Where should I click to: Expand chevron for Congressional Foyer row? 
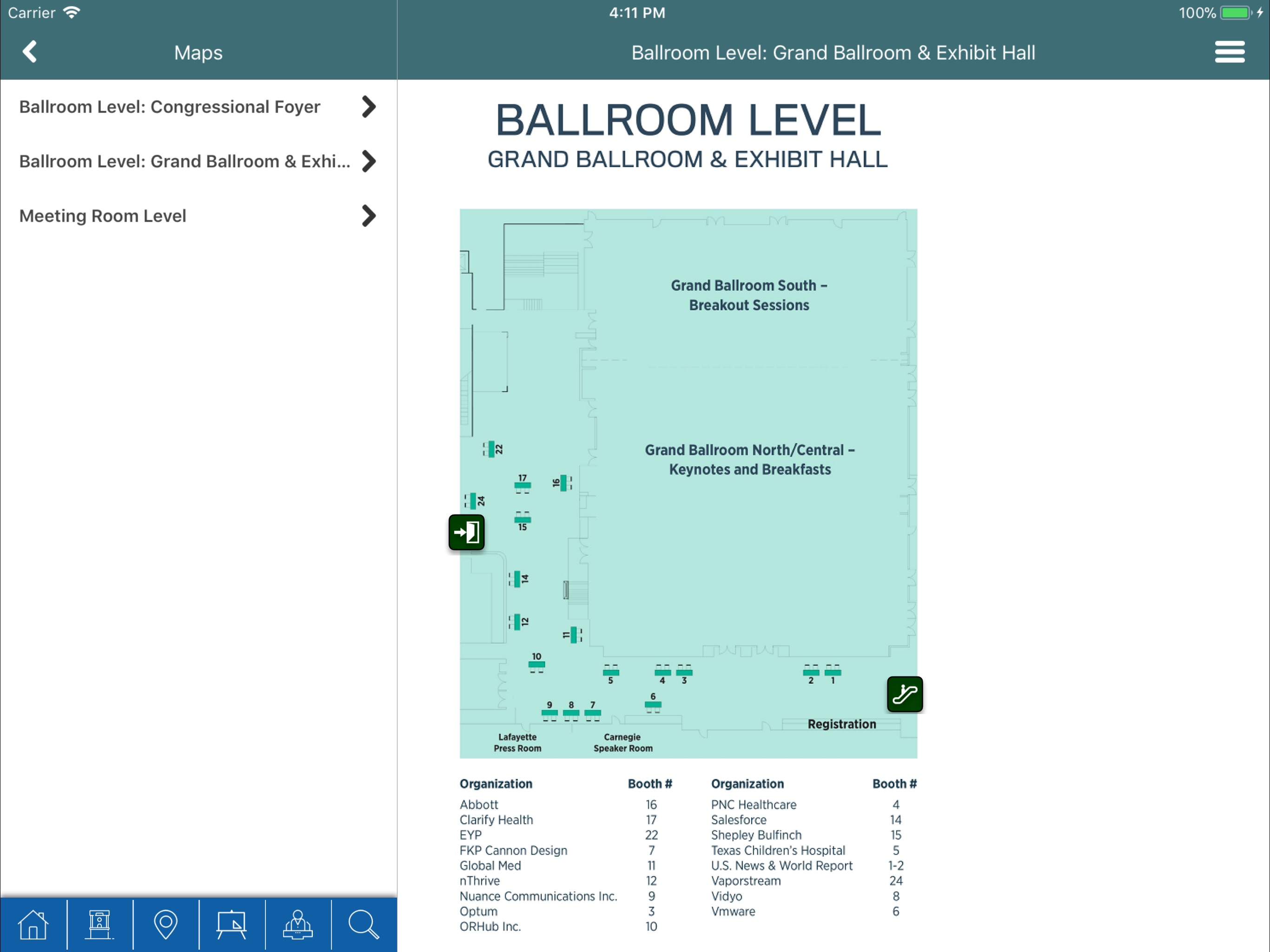tap(369, 107)
